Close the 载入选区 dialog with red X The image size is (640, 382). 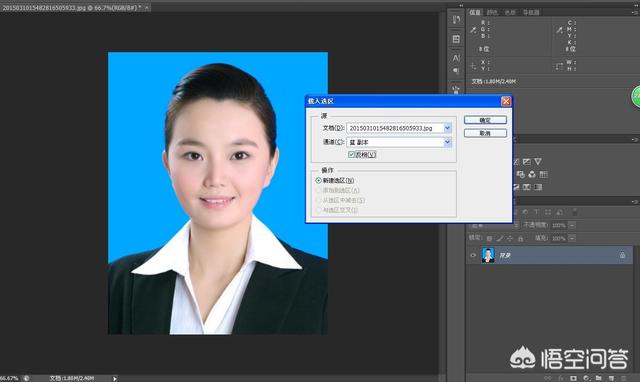coord(506,101)
